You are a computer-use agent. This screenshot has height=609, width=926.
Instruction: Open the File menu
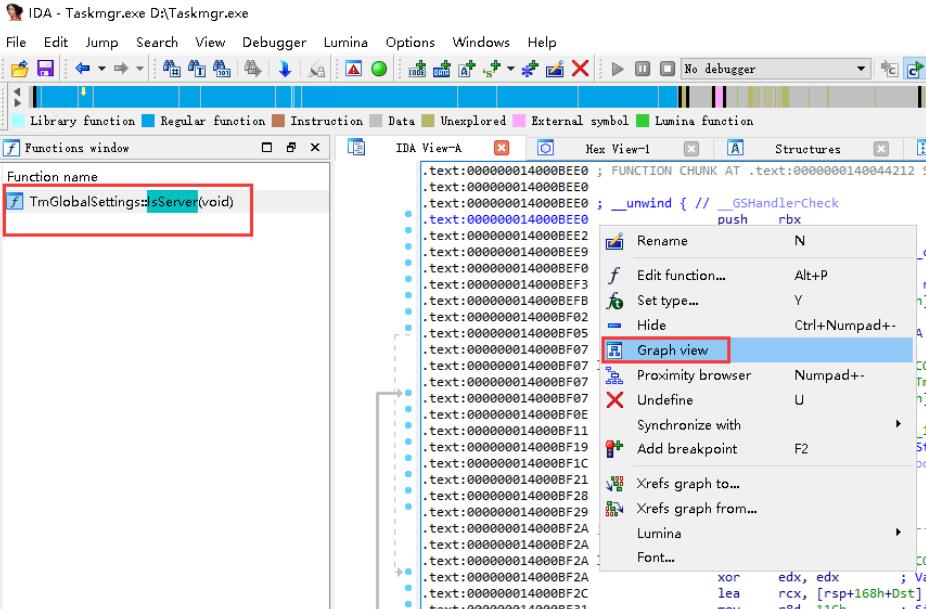click(x=16, y=43)
